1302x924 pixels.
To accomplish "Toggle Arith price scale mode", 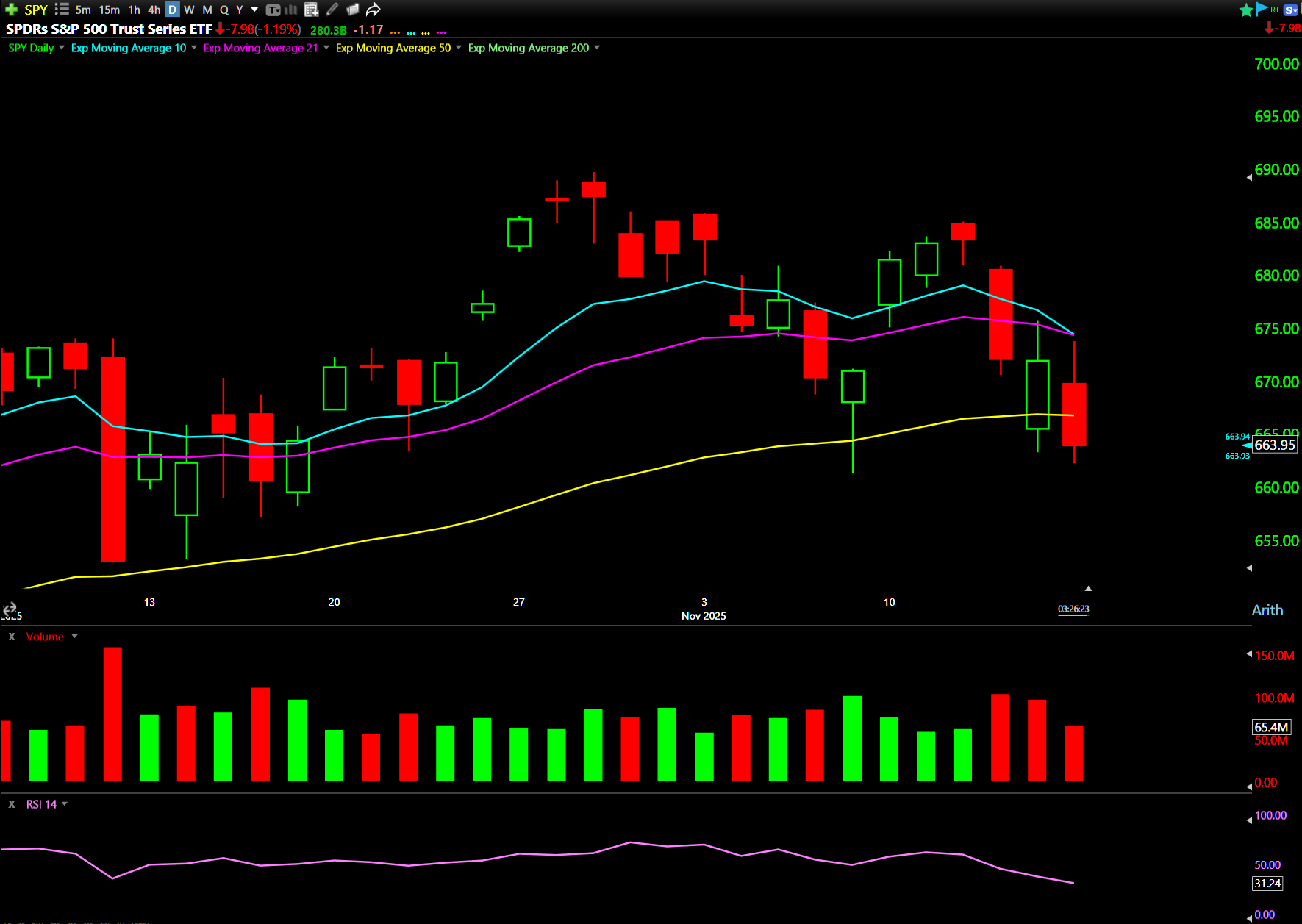I will [x=1267, y=610].
